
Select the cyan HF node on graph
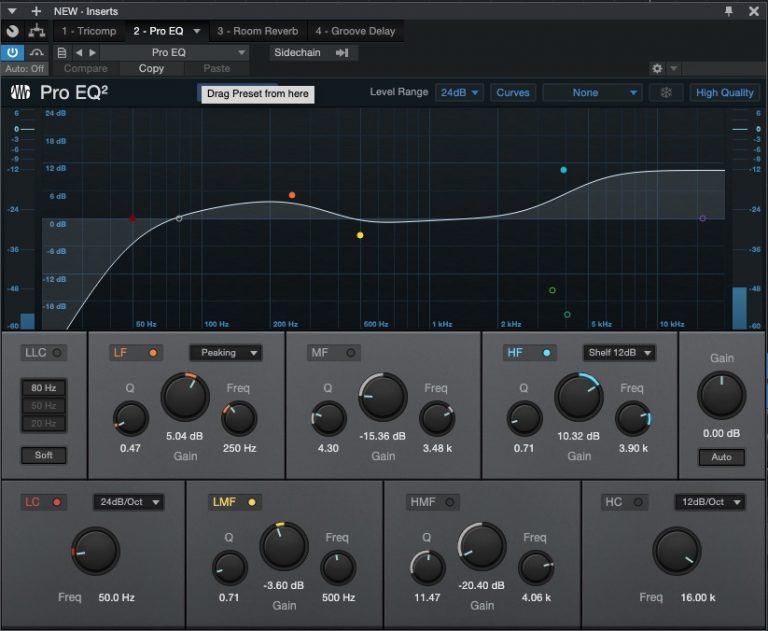coord(564,170)
